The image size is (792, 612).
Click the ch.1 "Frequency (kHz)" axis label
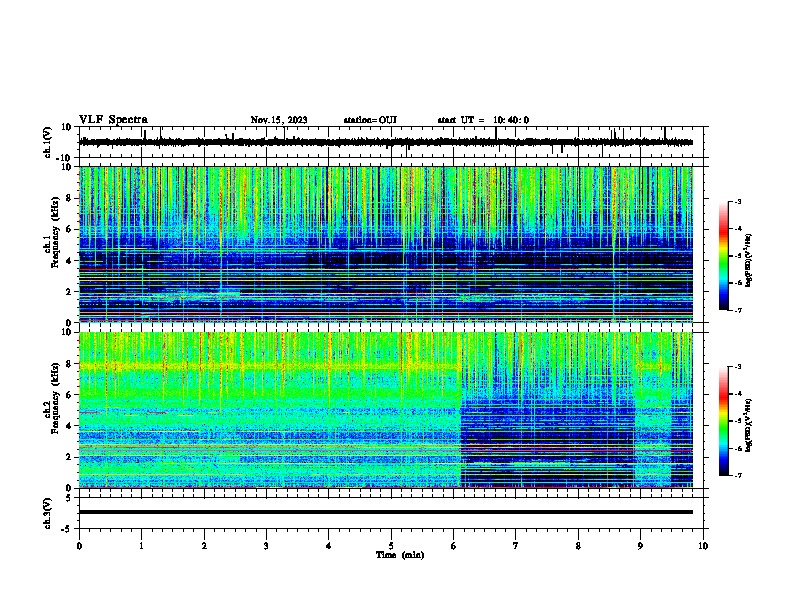coord(56,233)
